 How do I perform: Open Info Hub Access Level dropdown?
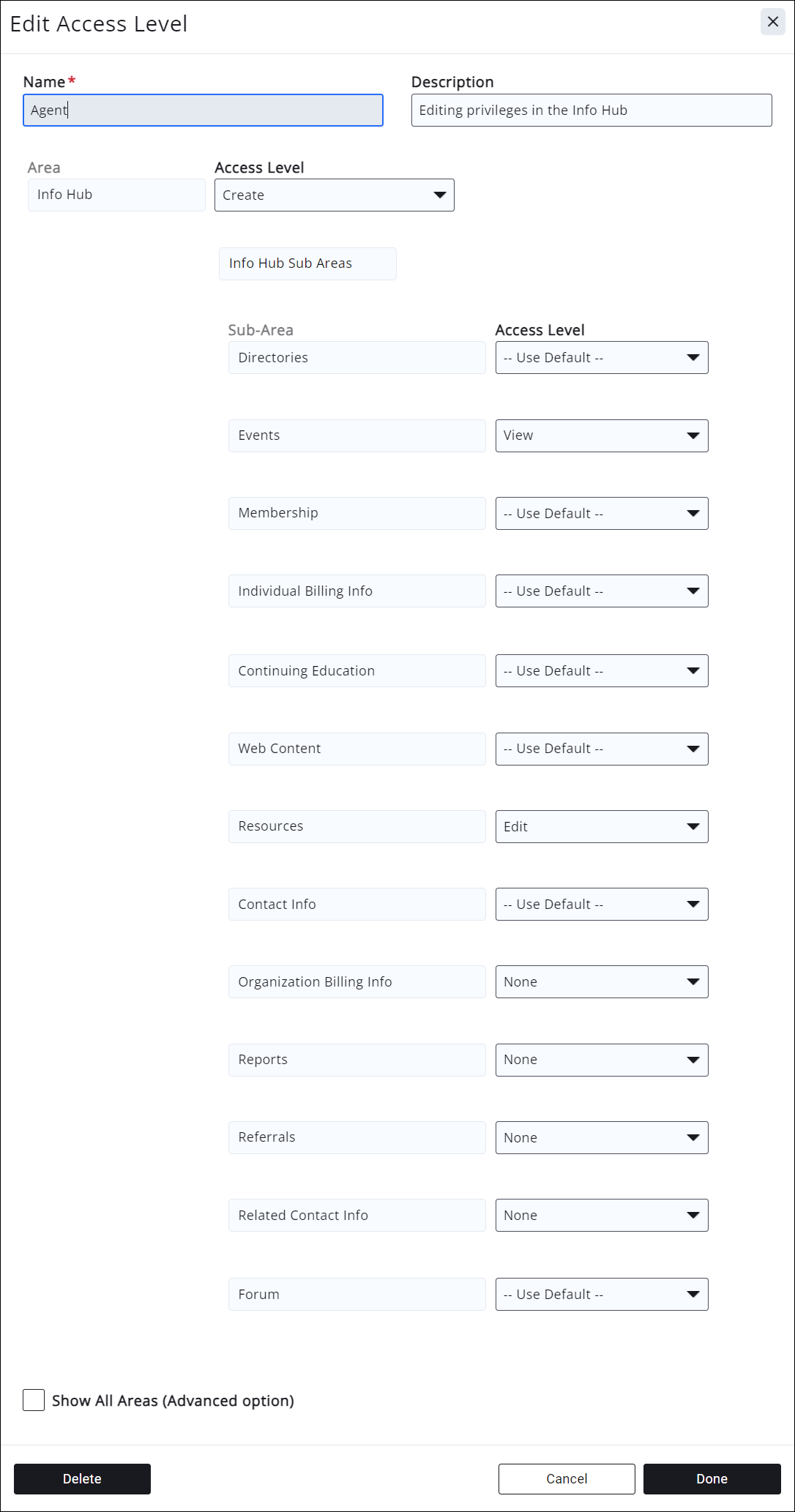334,195
